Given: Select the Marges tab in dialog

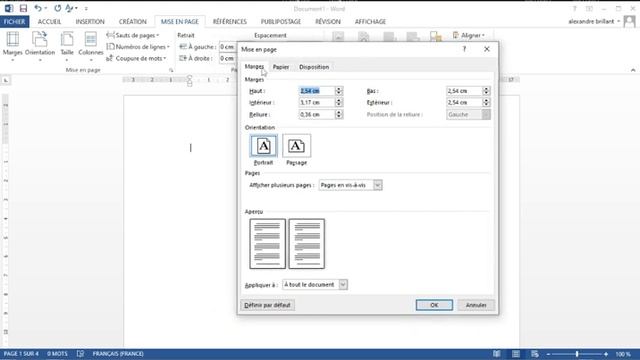Looking at the screenshot, I should [x=254, y=67].
